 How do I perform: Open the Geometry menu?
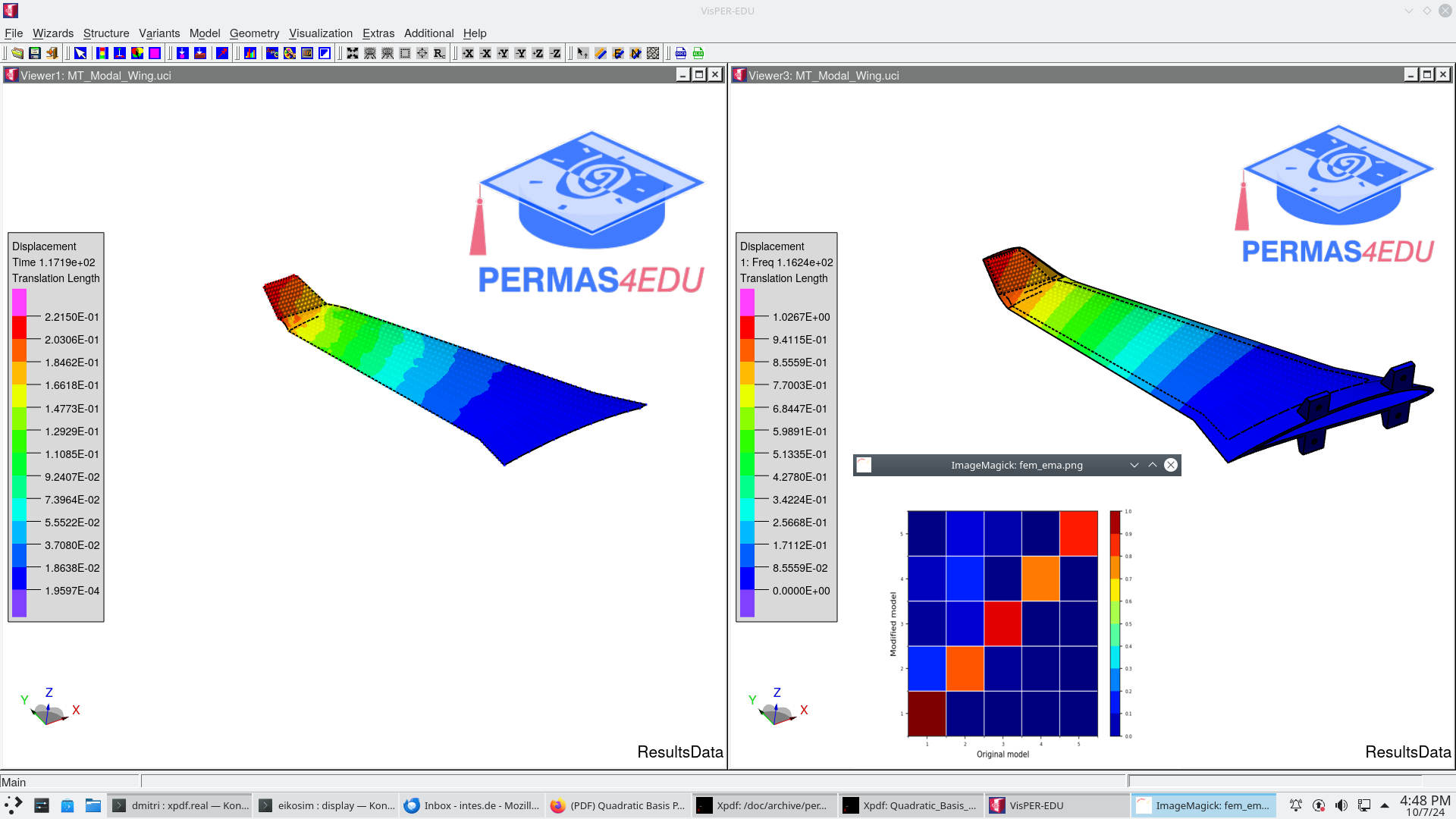pyautogui.click(x=254, y=33)
